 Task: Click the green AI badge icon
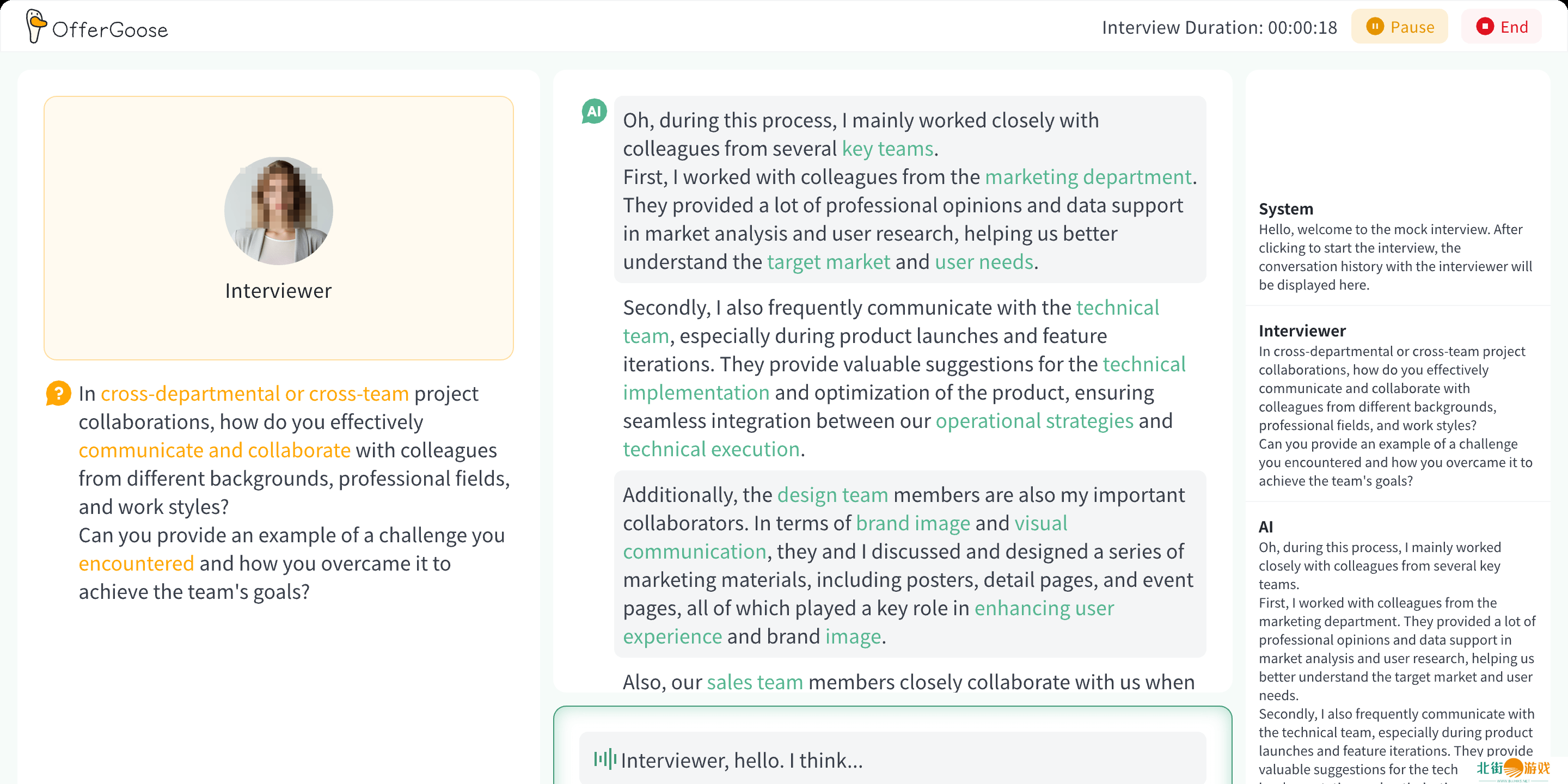(x=594, y=112)
